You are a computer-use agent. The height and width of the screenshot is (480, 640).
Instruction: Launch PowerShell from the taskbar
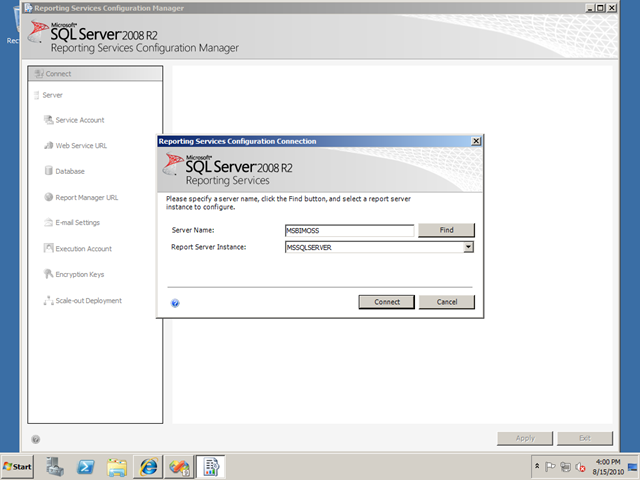pos(86,467)
